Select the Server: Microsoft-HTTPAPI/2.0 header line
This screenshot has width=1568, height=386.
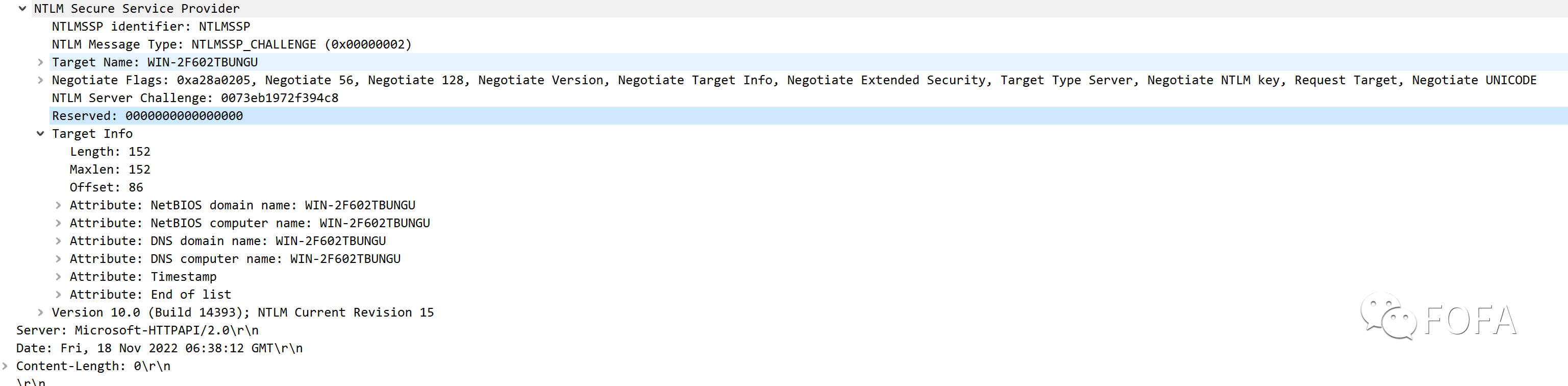[x=138, y=330]
